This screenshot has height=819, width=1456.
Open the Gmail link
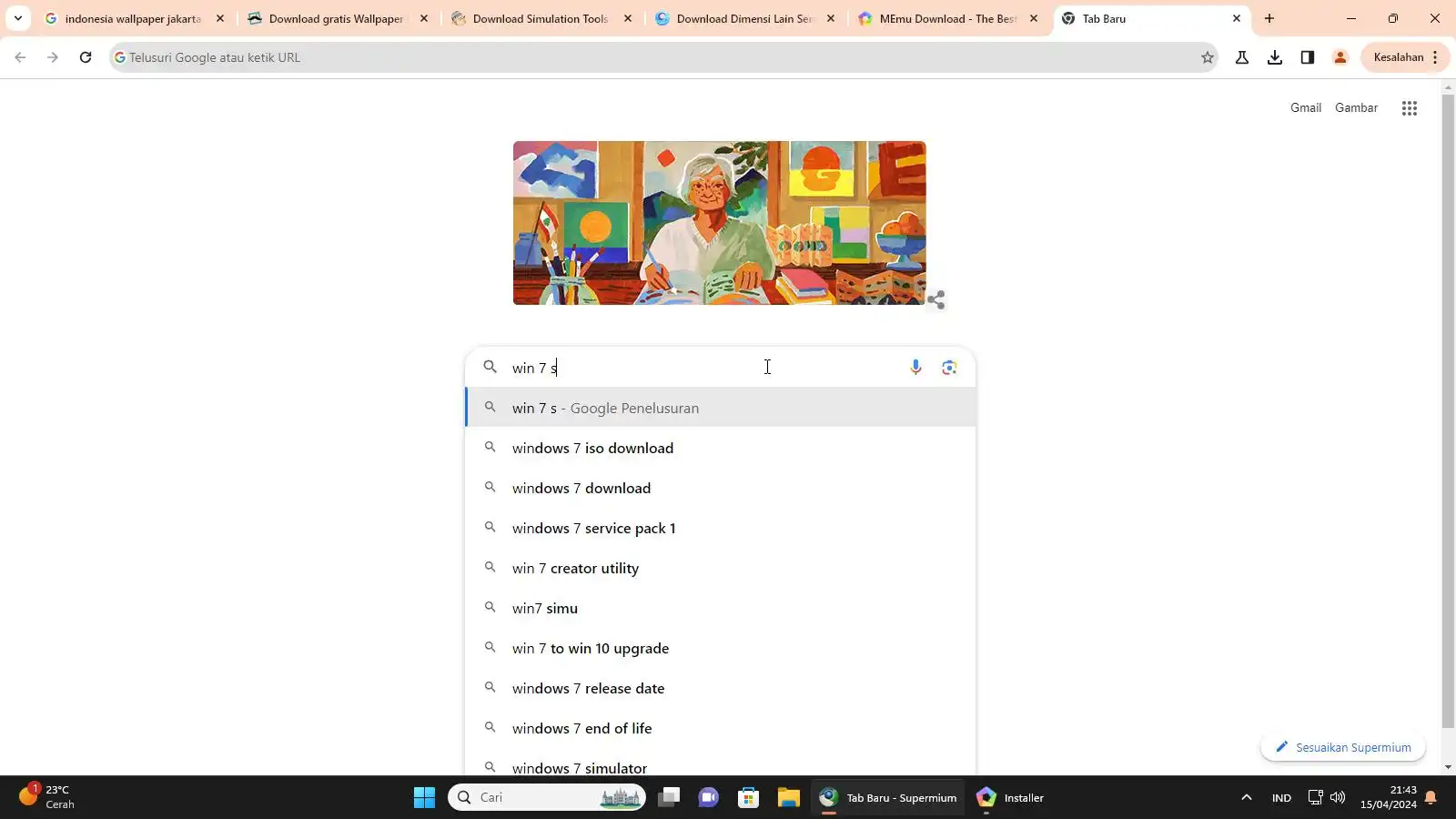[1306, 107]
